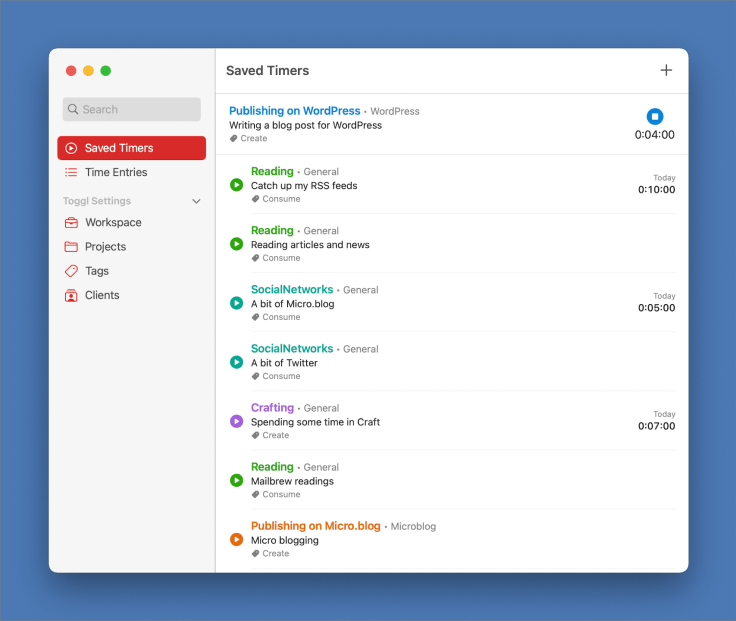Click the Workspace briefcase icon
Image resolution: width=736 pixels, height=621 pixels.
71,222
